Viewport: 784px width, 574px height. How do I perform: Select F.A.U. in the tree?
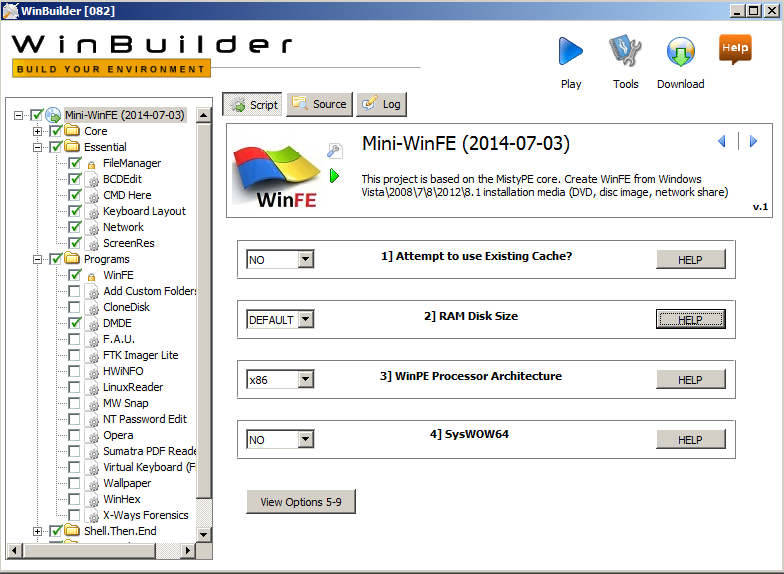(119, 339)
